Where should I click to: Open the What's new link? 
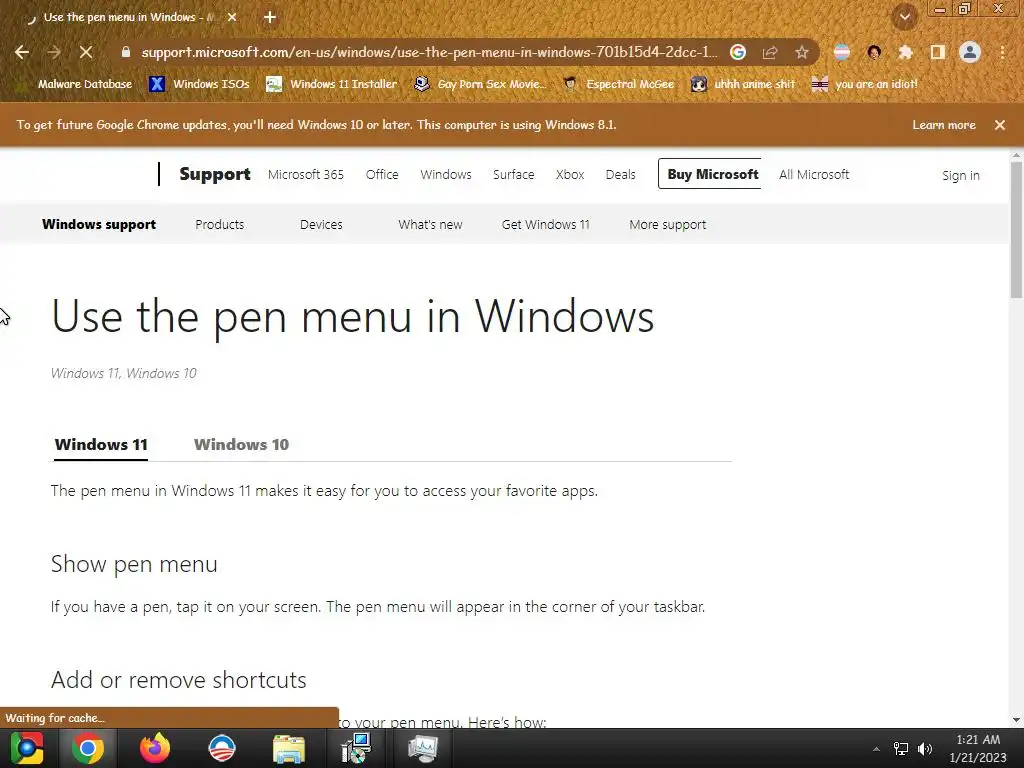point(430,224)
